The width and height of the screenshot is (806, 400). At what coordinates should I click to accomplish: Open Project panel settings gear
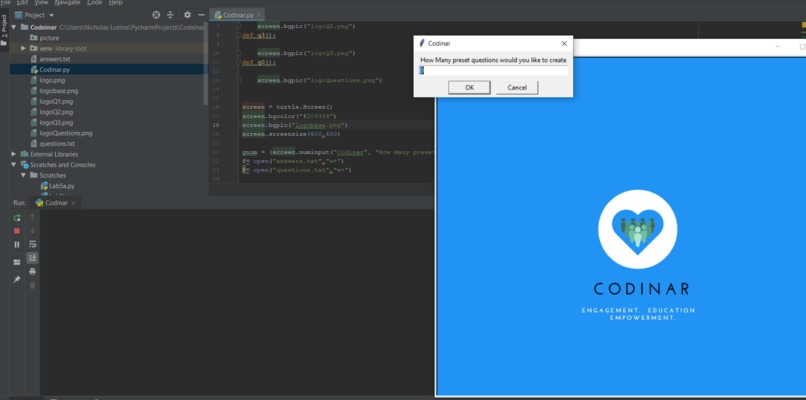click(x=187, y=15)
